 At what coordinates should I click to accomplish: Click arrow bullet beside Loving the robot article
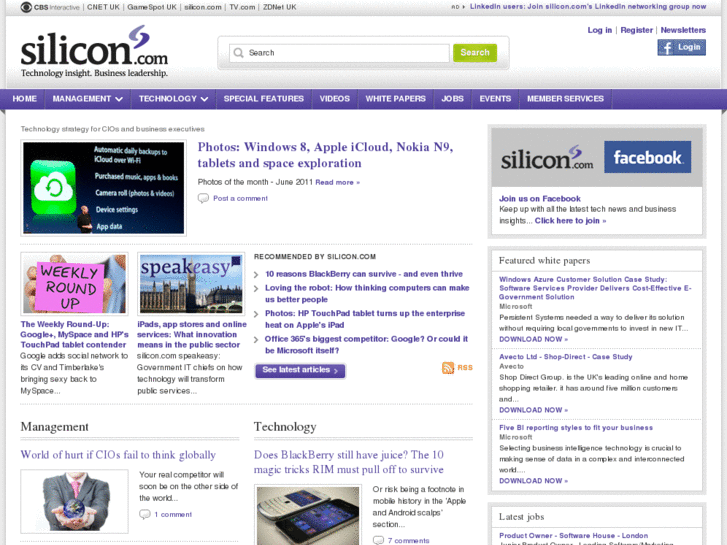click(256, 289)
